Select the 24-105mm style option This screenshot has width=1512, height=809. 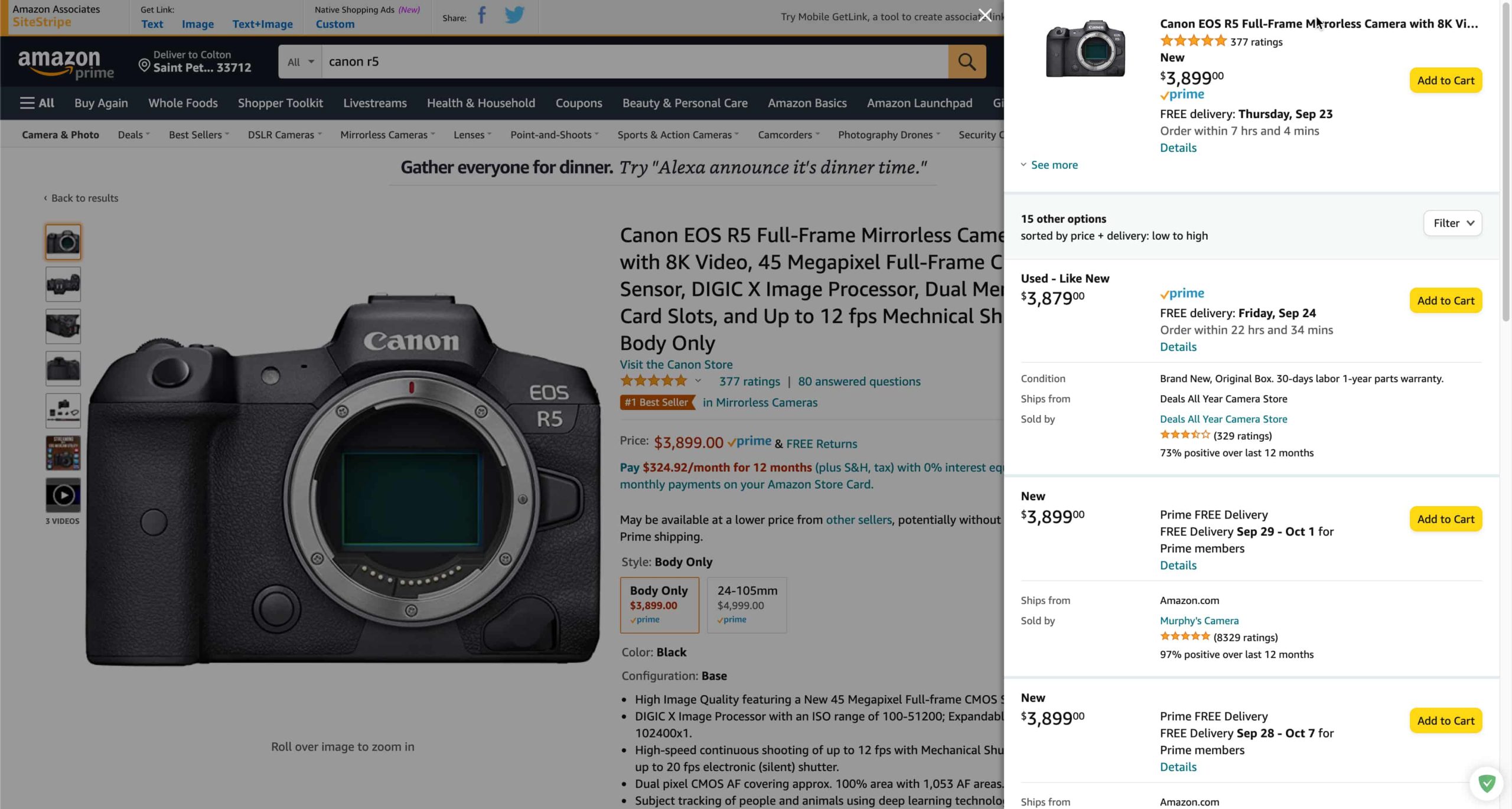pos(746,604)
